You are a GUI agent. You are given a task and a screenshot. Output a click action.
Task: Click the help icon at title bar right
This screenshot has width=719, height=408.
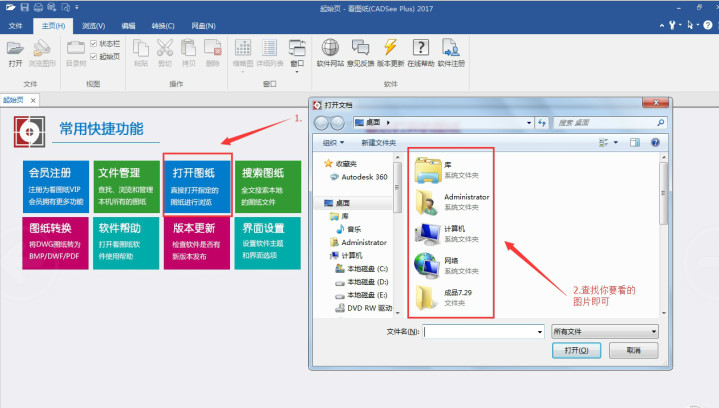point(708,25)
